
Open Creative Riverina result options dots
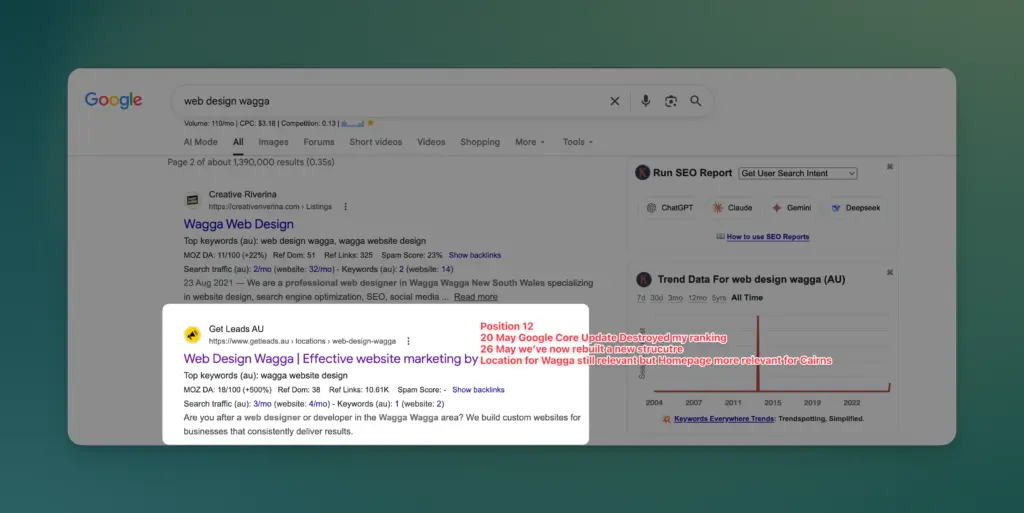pyautogui.click(x=345, y=206)
